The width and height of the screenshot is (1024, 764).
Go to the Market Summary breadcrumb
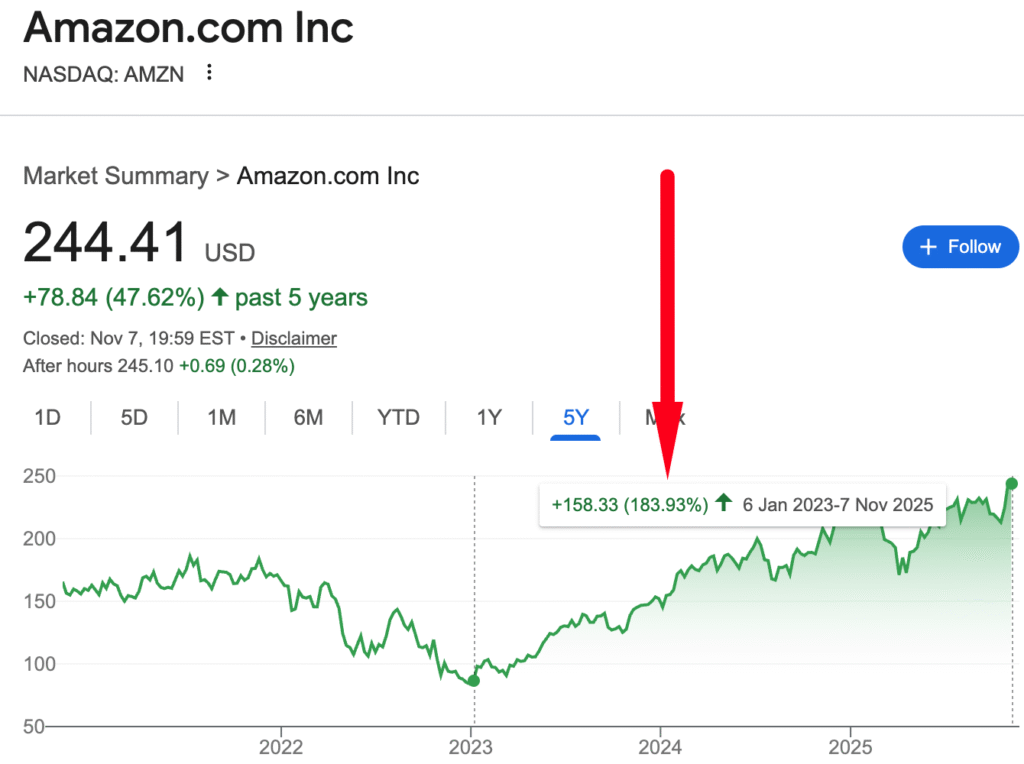tap(115, 177)
